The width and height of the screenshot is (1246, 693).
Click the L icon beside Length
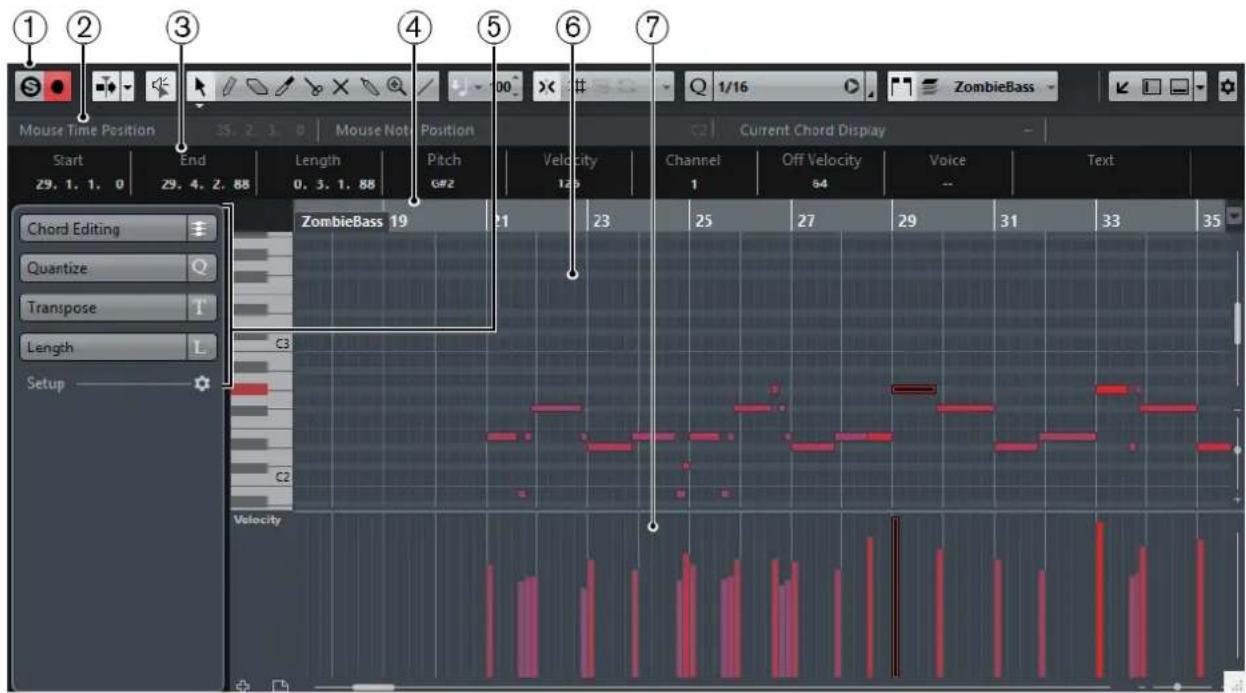[200, 347]
